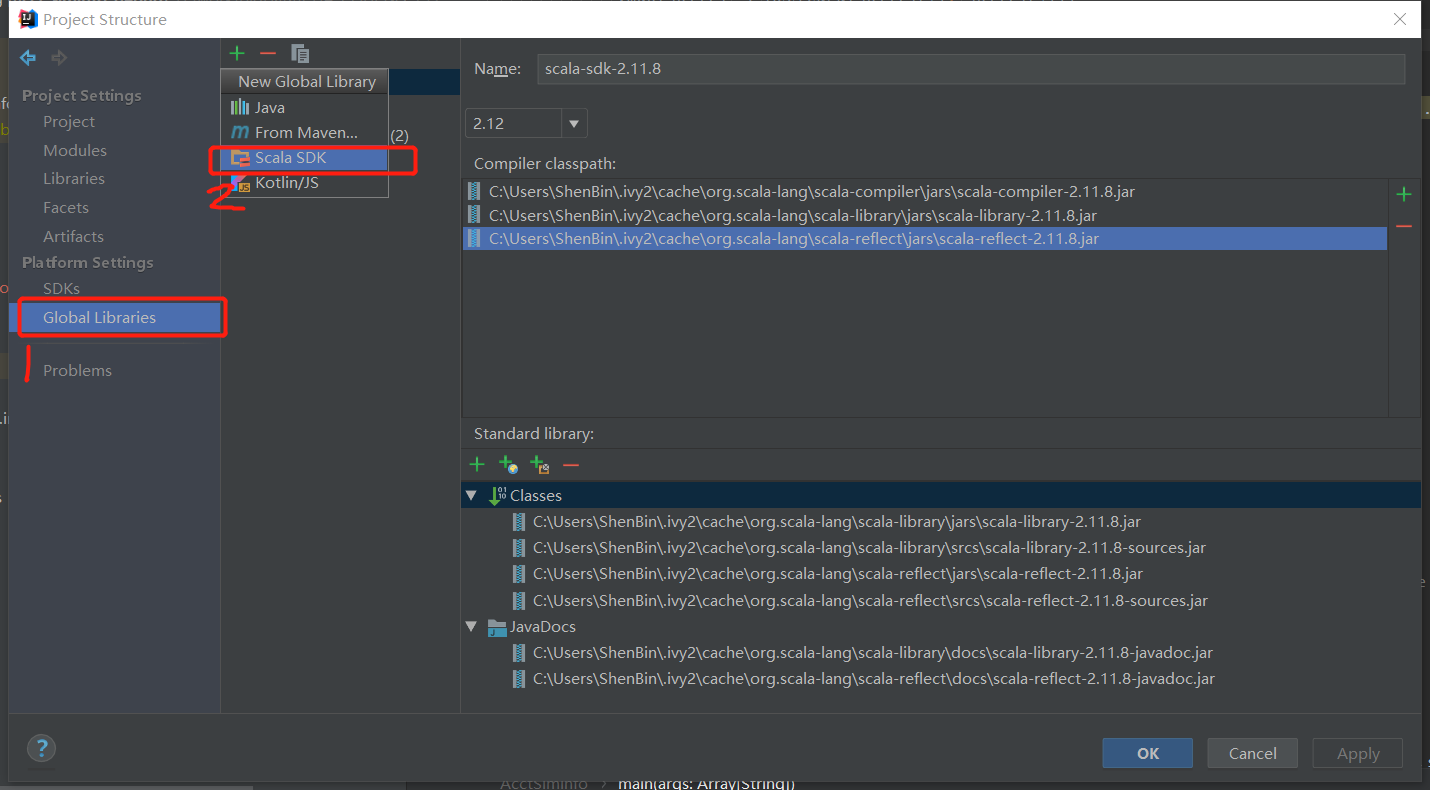Screen dimensions: 1430x790
Task: Click the blue back navigation arrow
Action: [x=28, y=58]
